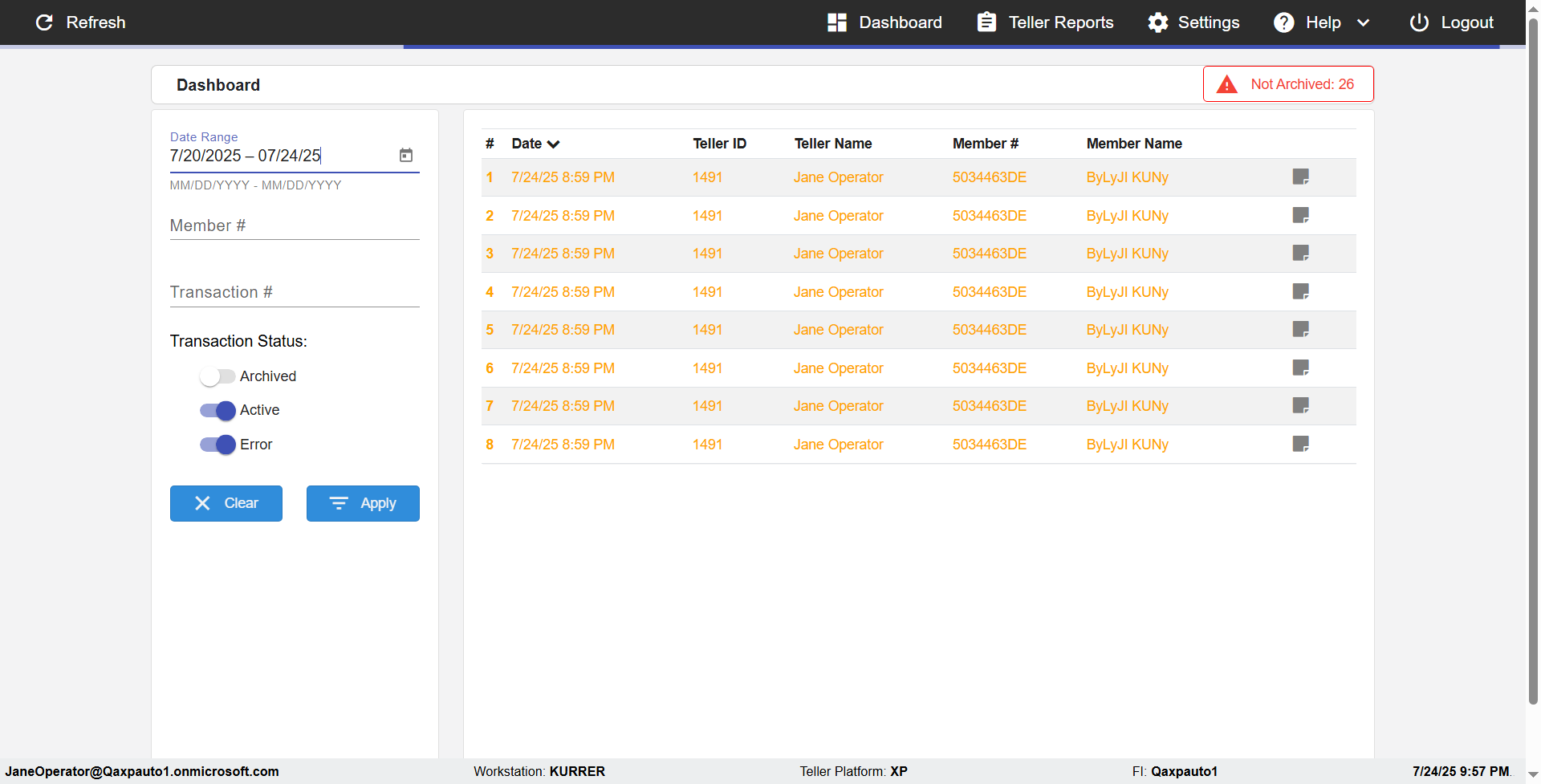
Task: Expand the Help dropdown menu
Action: coord(1362,22)
